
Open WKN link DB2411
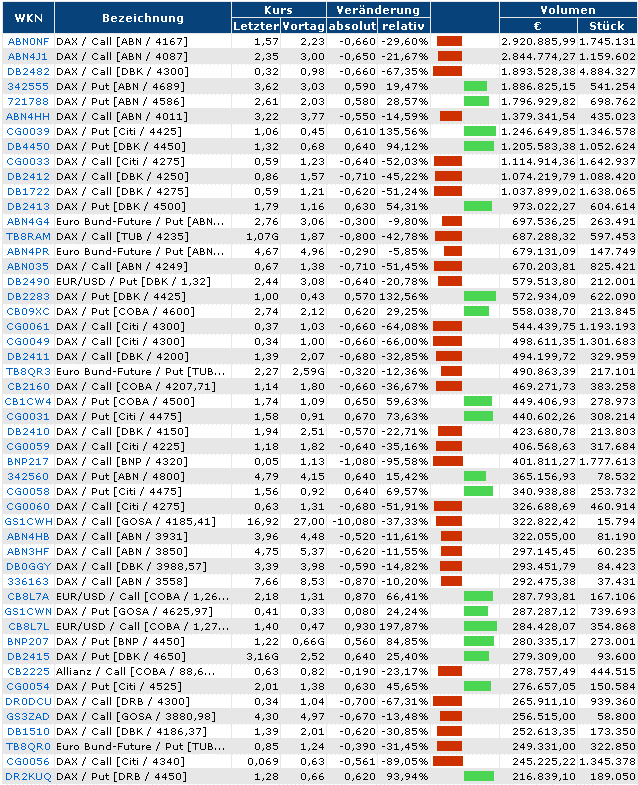(x=29, y=357)
